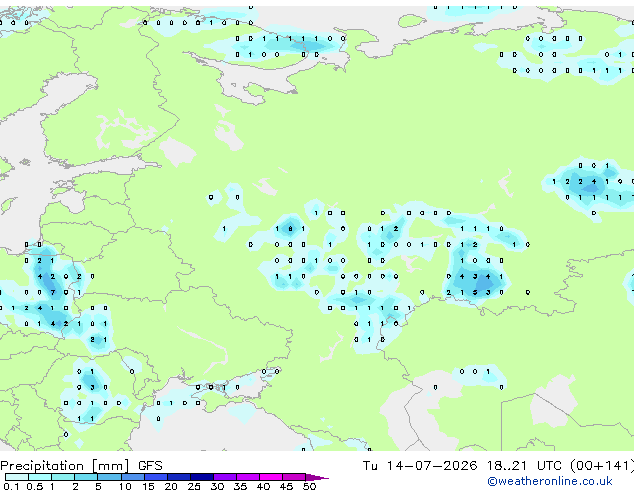Click the '(00+141)' forecast offset text
The width and height of the screenshot is (634, 490).
click(x=602, y=466)
